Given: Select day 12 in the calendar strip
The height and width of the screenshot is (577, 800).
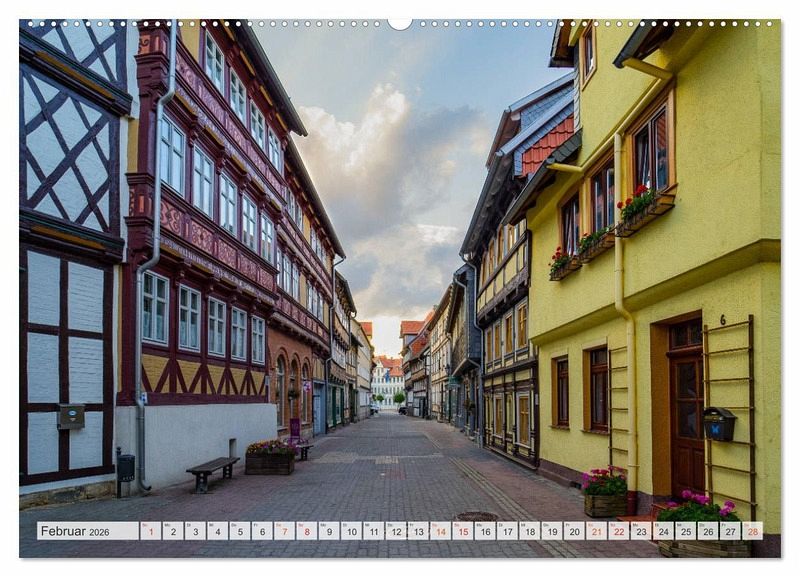Looking at the screenshot, I should pyautogui.click(x=396, y=531).
